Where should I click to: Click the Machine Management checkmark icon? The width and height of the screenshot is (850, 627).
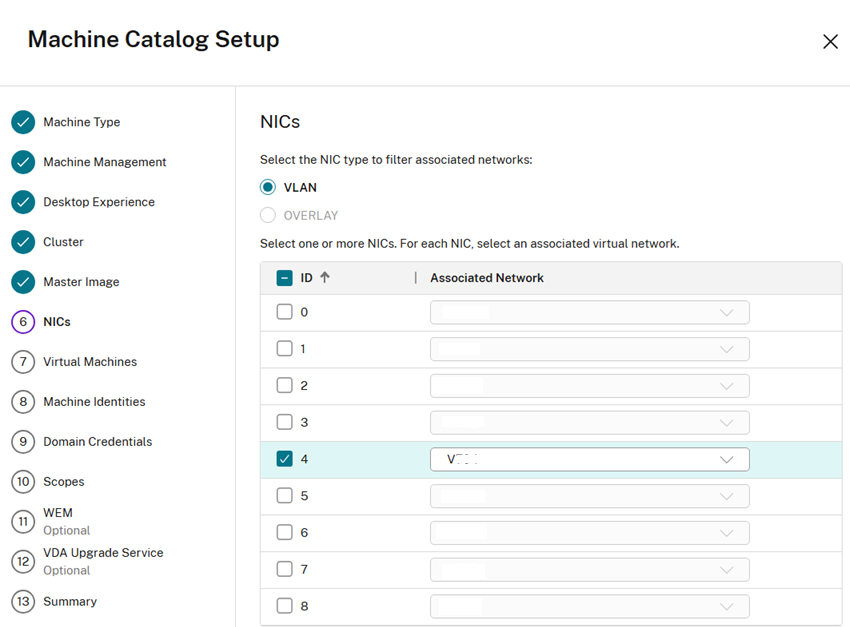pos(23,162)
